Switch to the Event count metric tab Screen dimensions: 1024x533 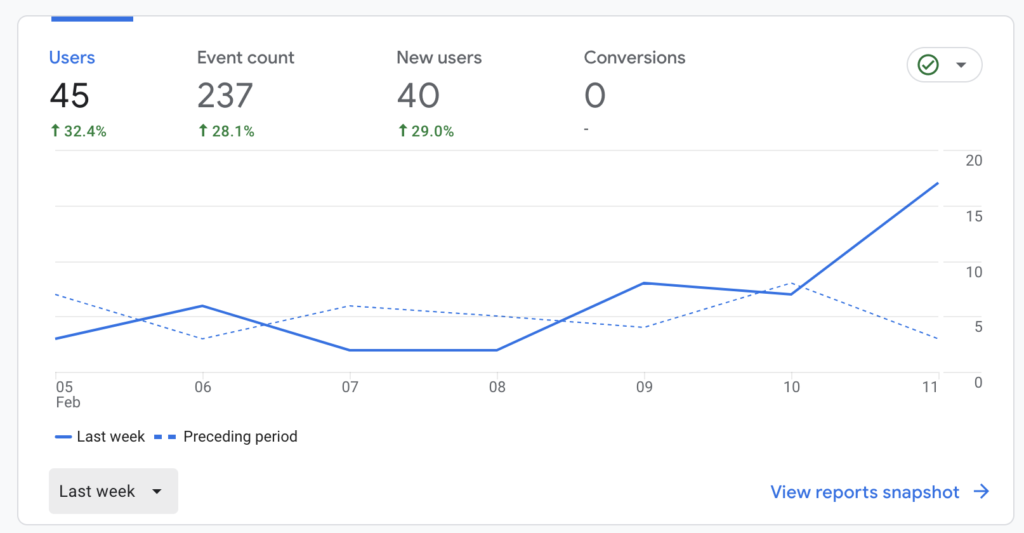coord(245,58)
